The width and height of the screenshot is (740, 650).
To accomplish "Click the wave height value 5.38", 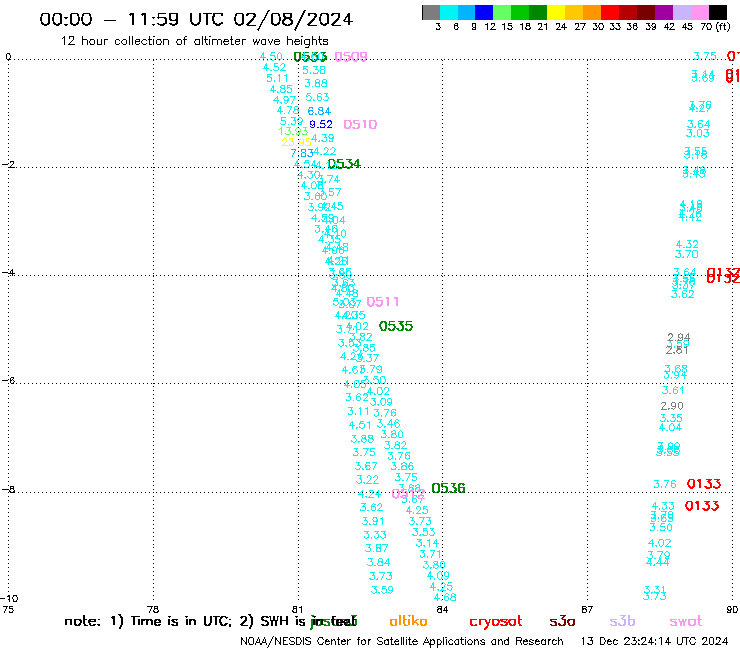I will [x=314, y=70].
